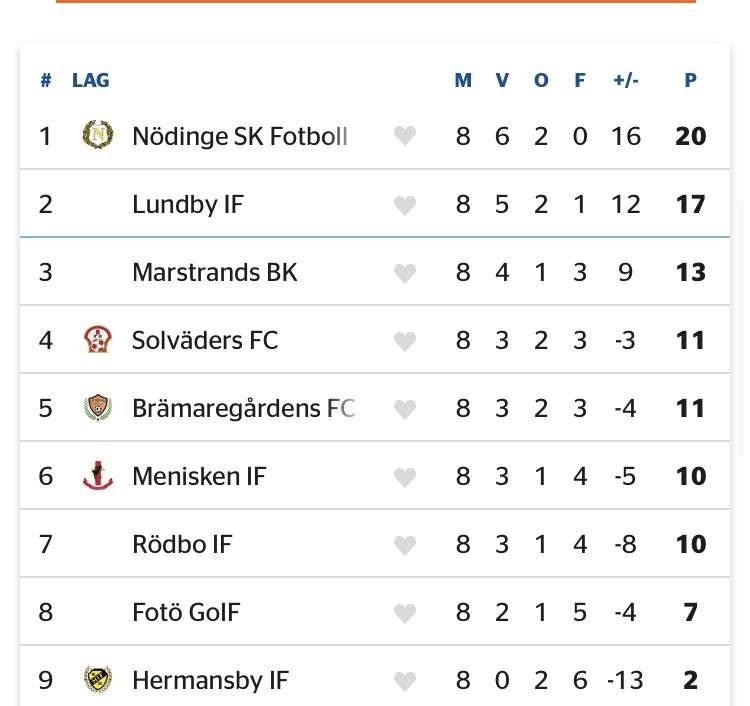Open the Hermansby IF team name link
The height and width of the screenshot is (706, 750).
pos(210,680)
